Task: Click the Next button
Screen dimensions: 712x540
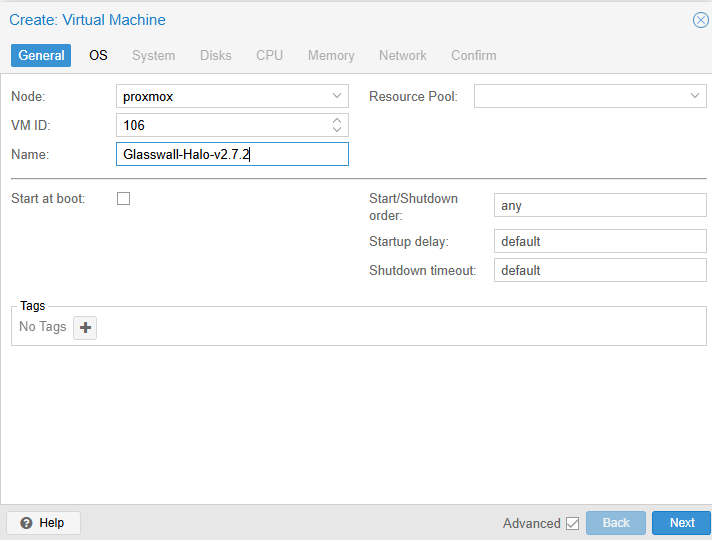Action: click(x=682, y=523)
